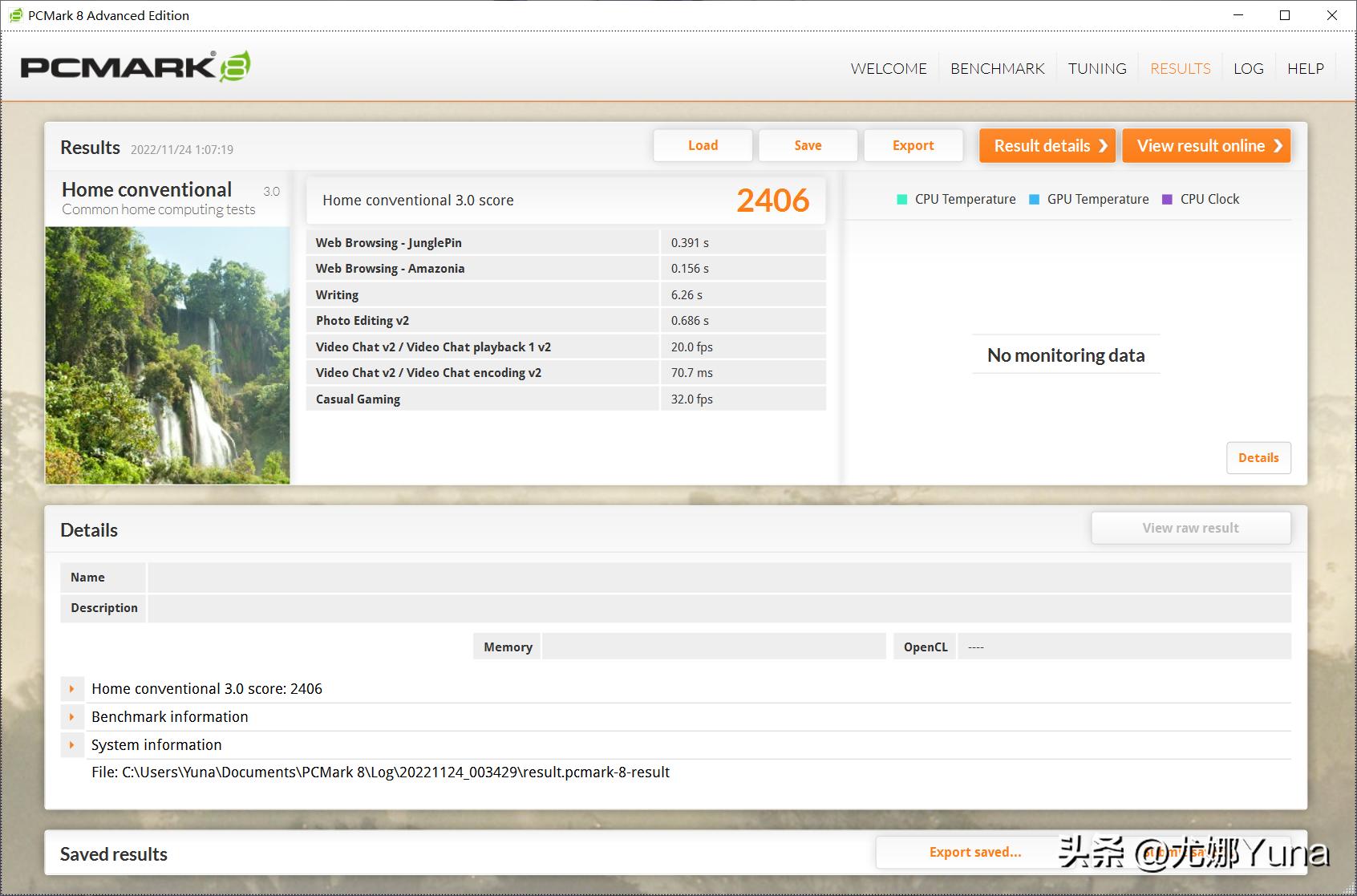
Task: Click the result timestamp 2022/11/24 1:07:19
Action: coord(182,149)
